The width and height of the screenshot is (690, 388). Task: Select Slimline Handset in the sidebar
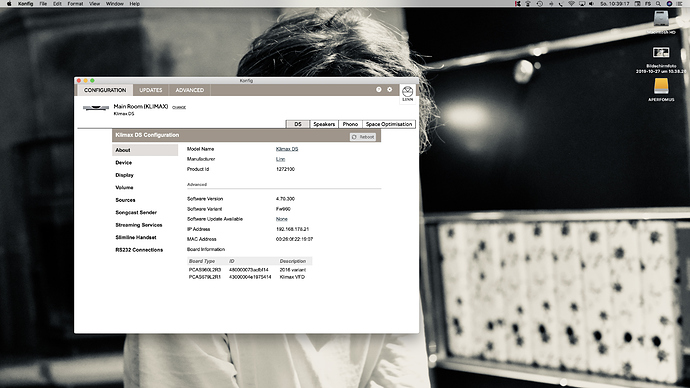[136, 238]
